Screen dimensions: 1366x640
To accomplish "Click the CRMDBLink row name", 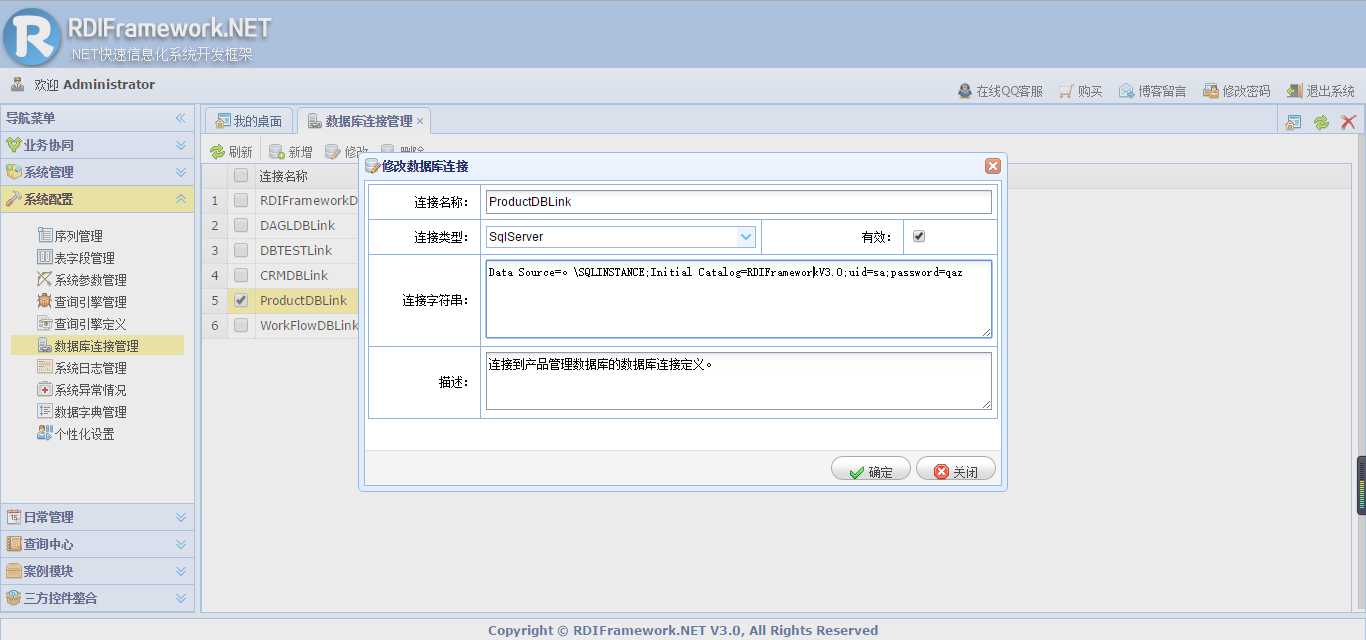I will click(x=294, y=275).
